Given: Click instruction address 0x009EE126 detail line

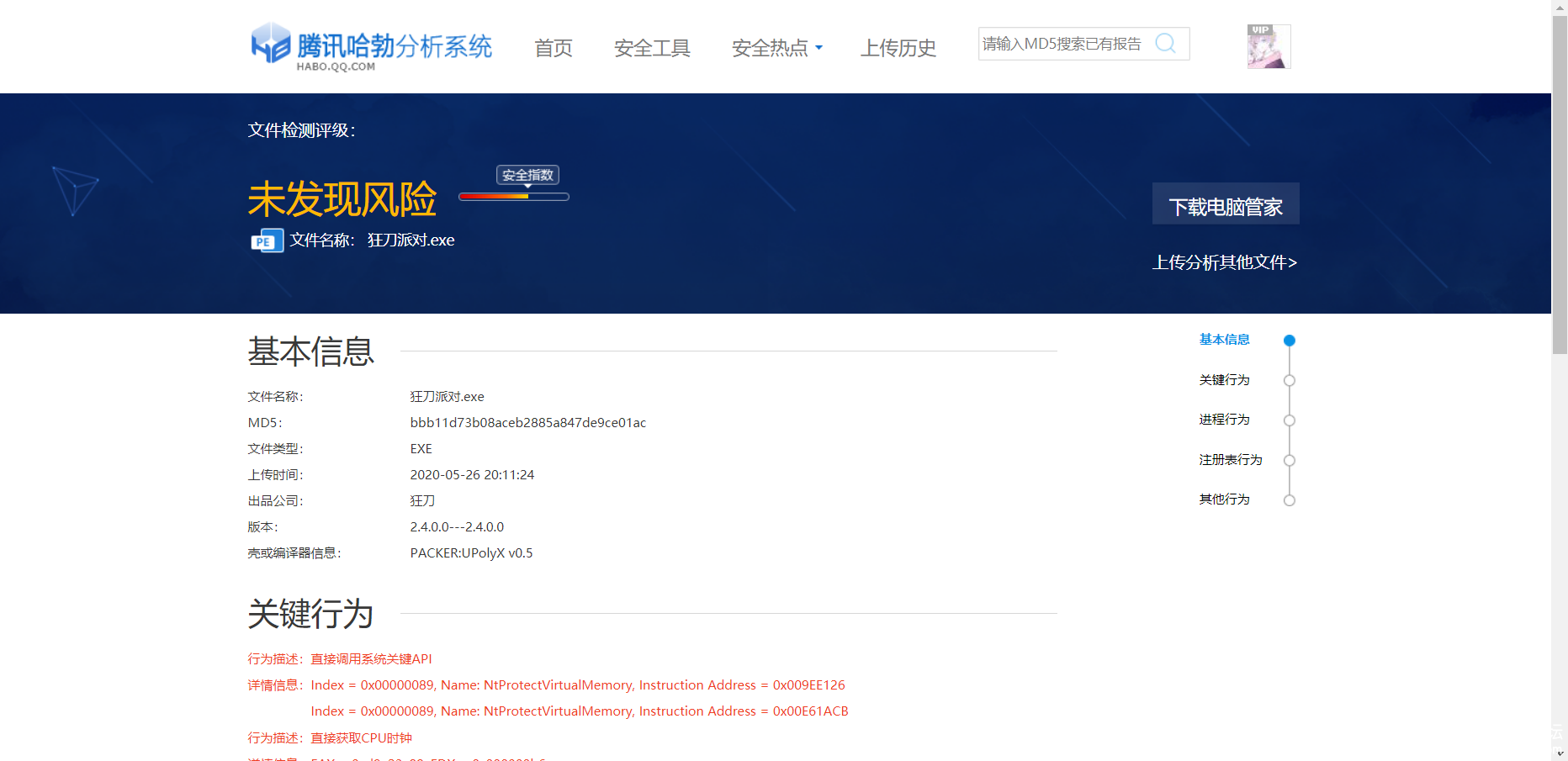Looking at the screenshot, I should pos(578,685).
